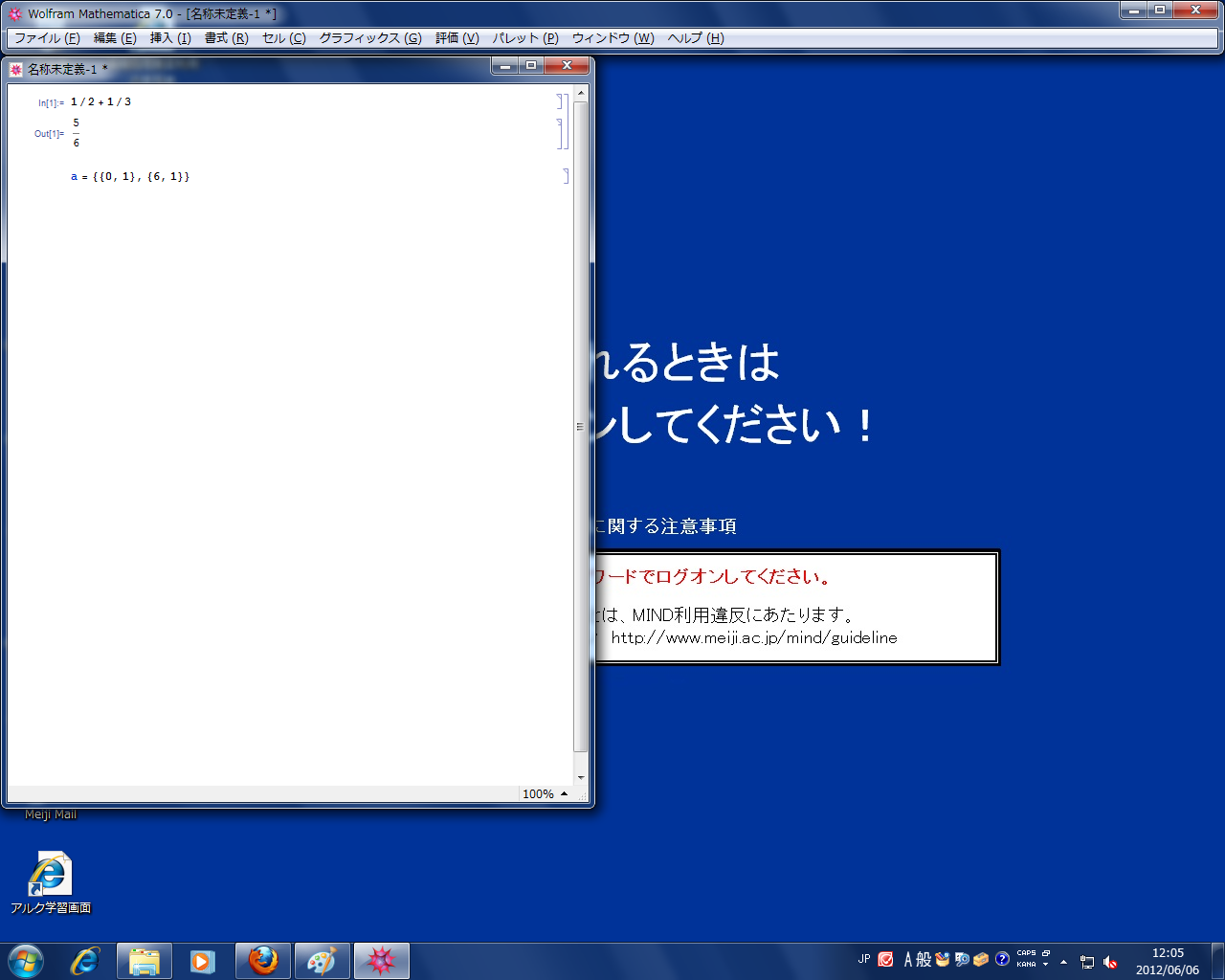This screenshot has height=980, width=1225.
Task: Select the outer In/Out group bracket
Action: coord(566,122)
